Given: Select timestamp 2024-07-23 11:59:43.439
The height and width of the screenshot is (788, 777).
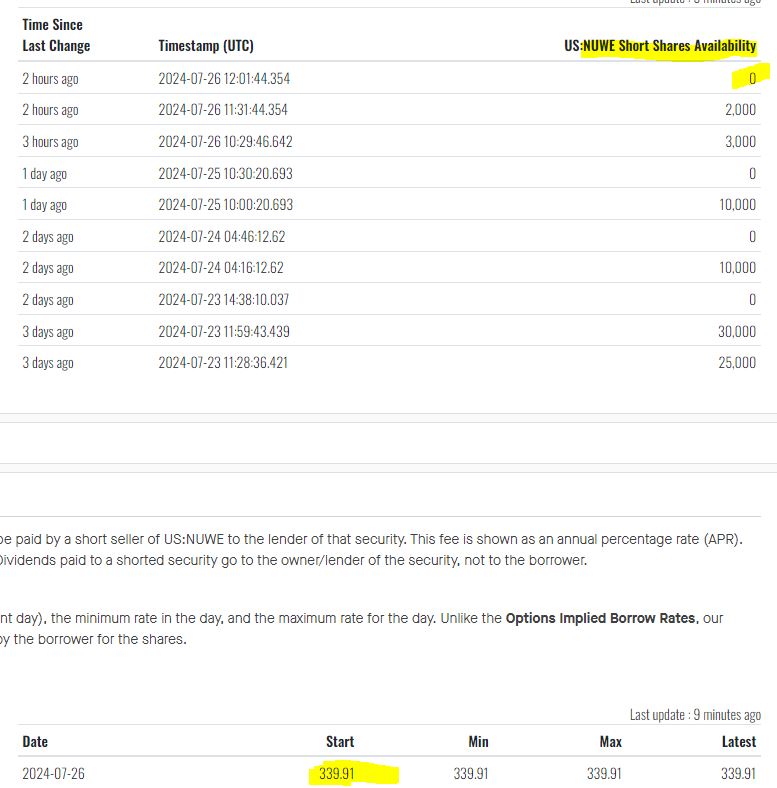Looking at the screenshot, I should [x=224, y=331].
